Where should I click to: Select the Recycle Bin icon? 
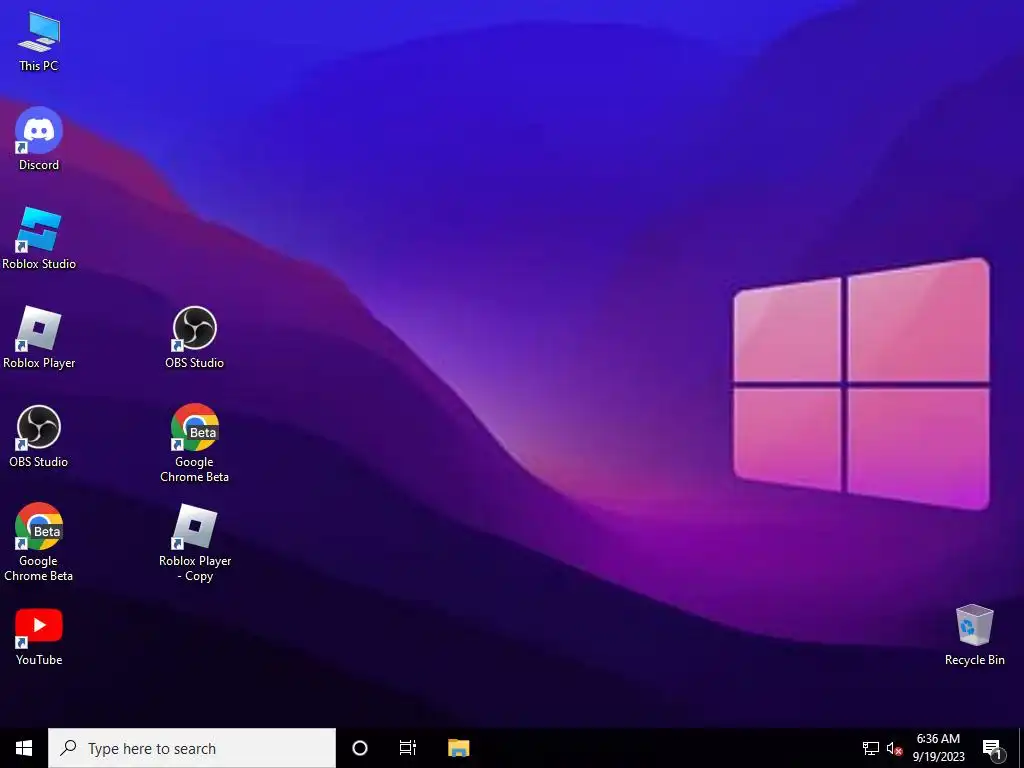coord(974,635)
